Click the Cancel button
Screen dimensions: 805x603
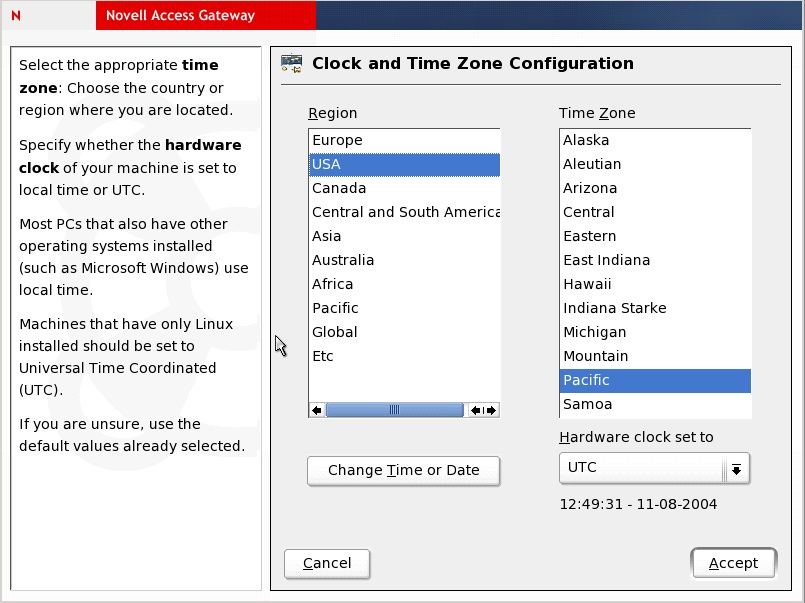coord(327,563)
